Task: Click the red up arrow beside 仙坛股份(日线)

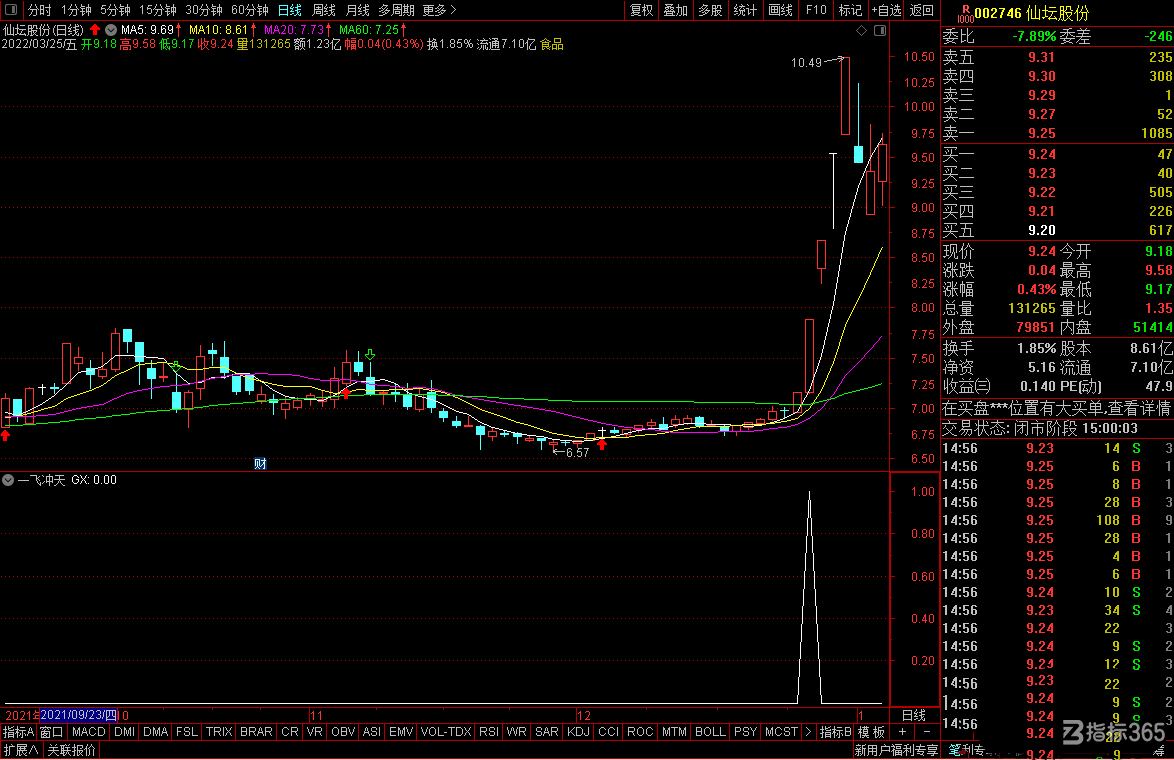Action: click(95, 30)
